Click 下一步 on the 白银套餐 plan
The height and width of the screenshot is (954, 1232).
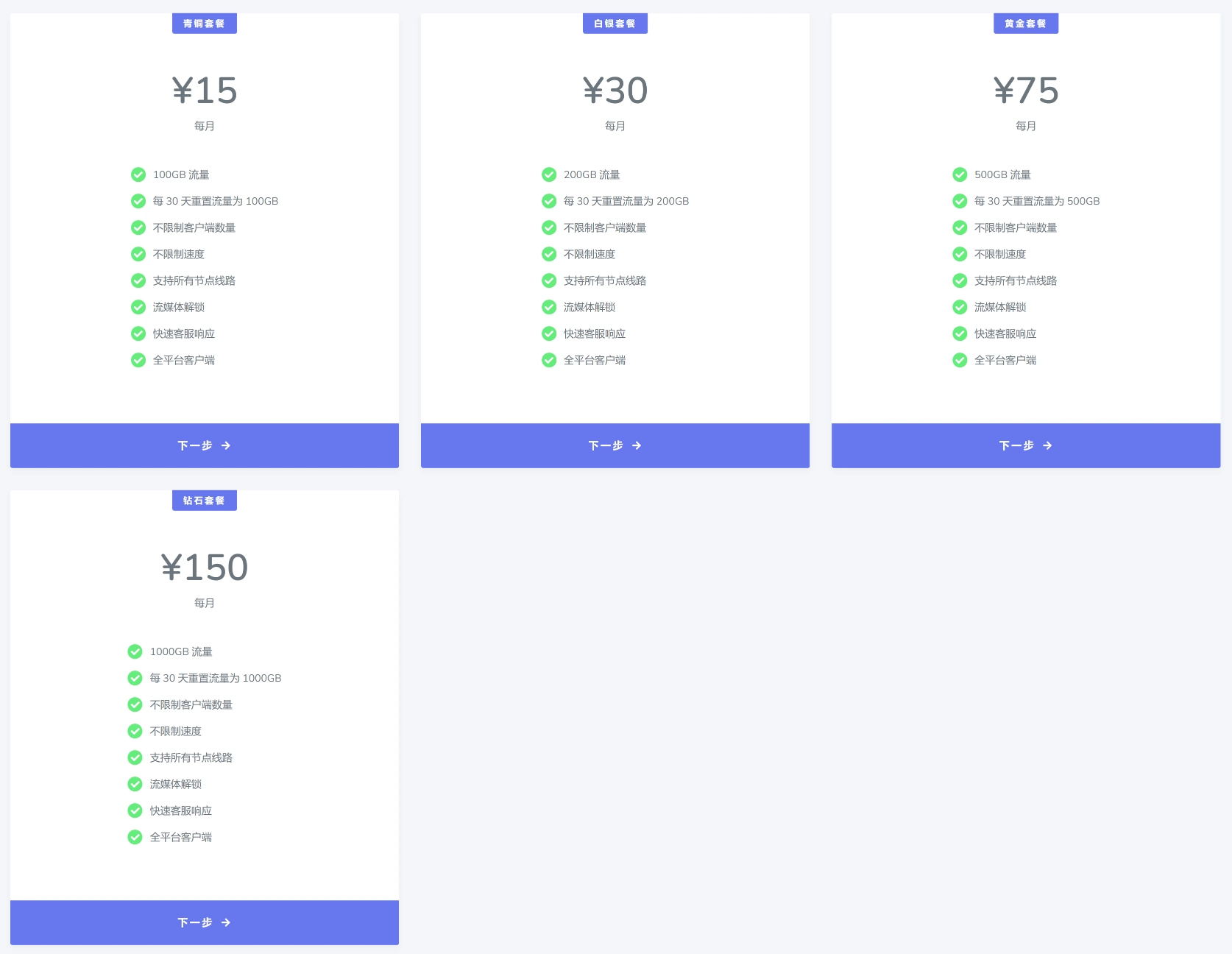[615, 445]
